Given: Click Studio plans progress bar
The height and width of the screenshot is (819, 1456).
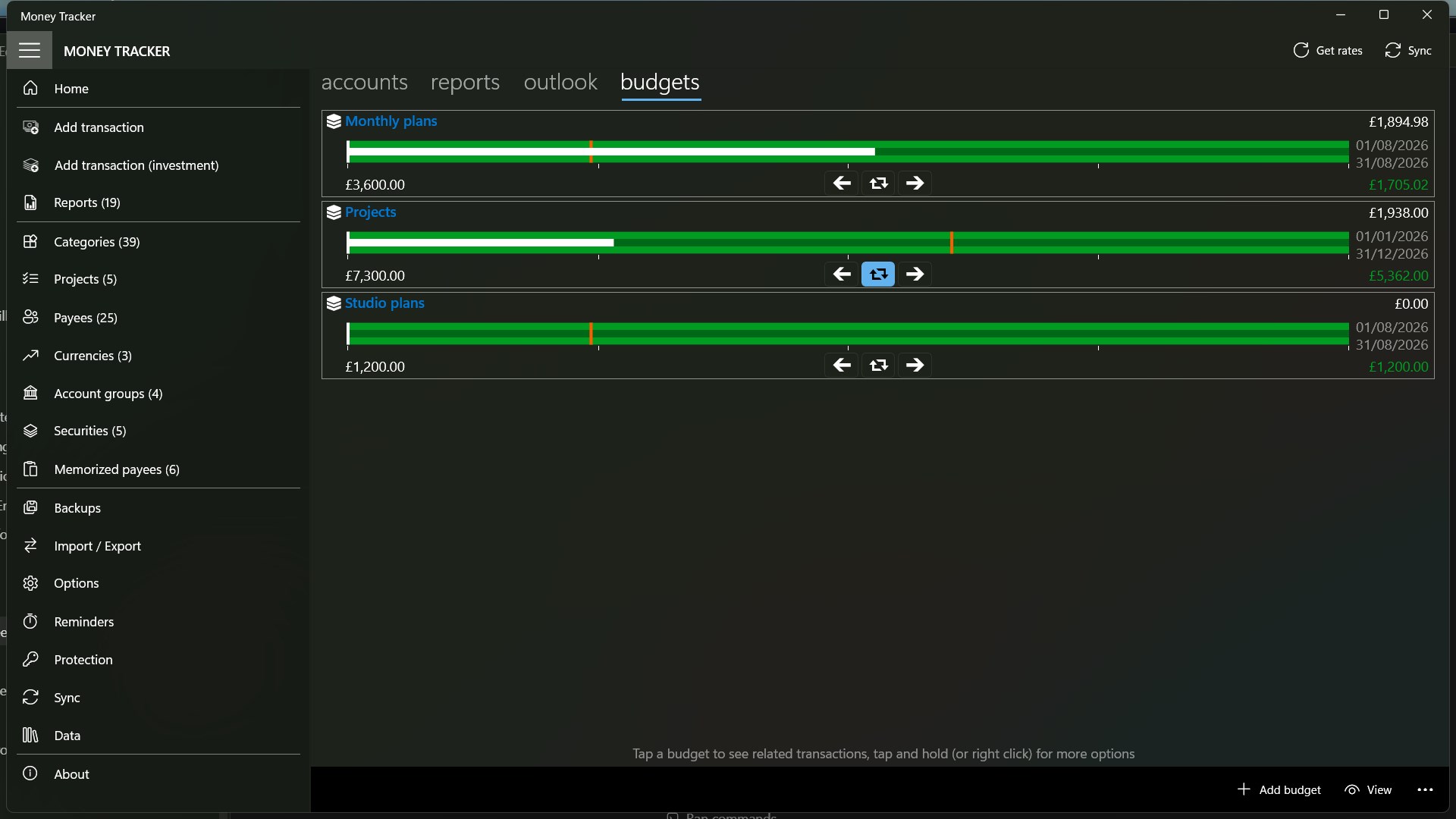Looking at the screenshot, I should (848, 334).
